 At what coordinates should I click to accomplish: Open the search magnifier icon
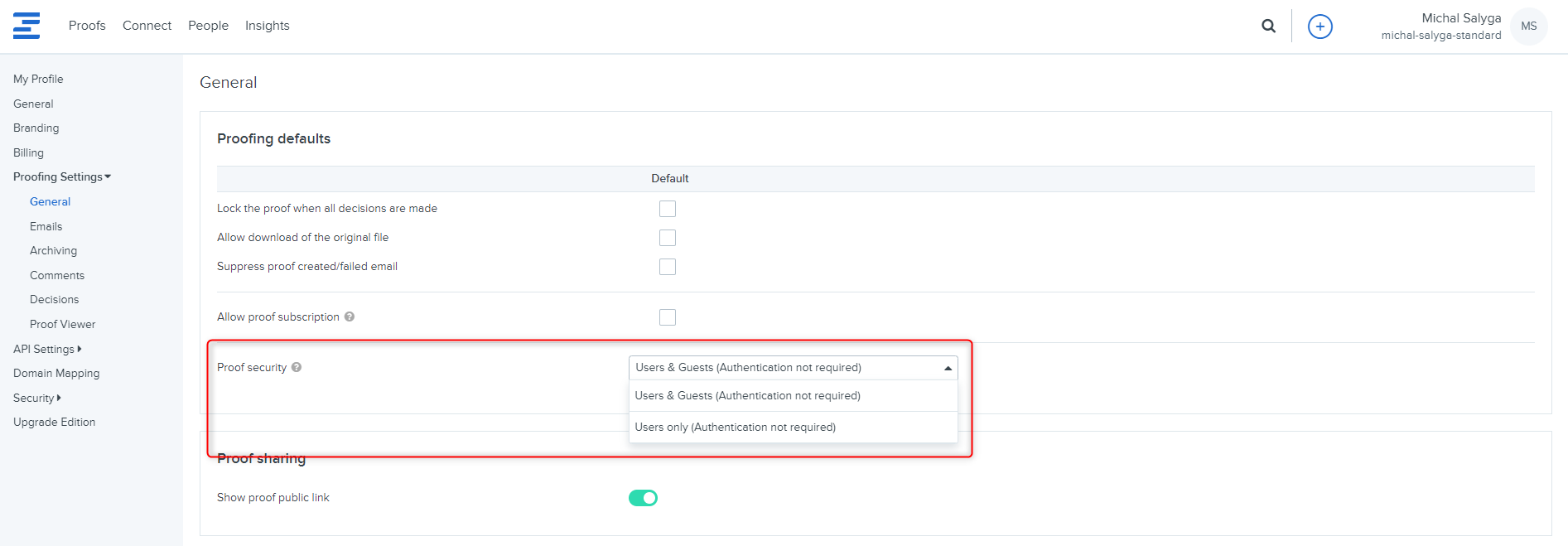click(1268, 26)
